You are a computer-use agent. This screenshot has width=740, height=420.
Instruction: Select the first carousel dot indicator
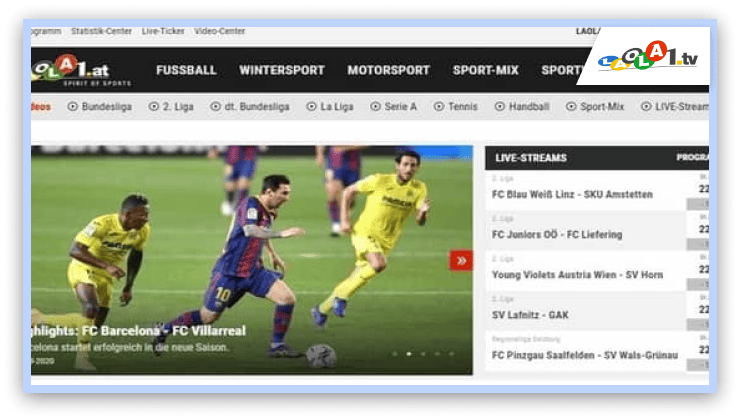[395, 353]
